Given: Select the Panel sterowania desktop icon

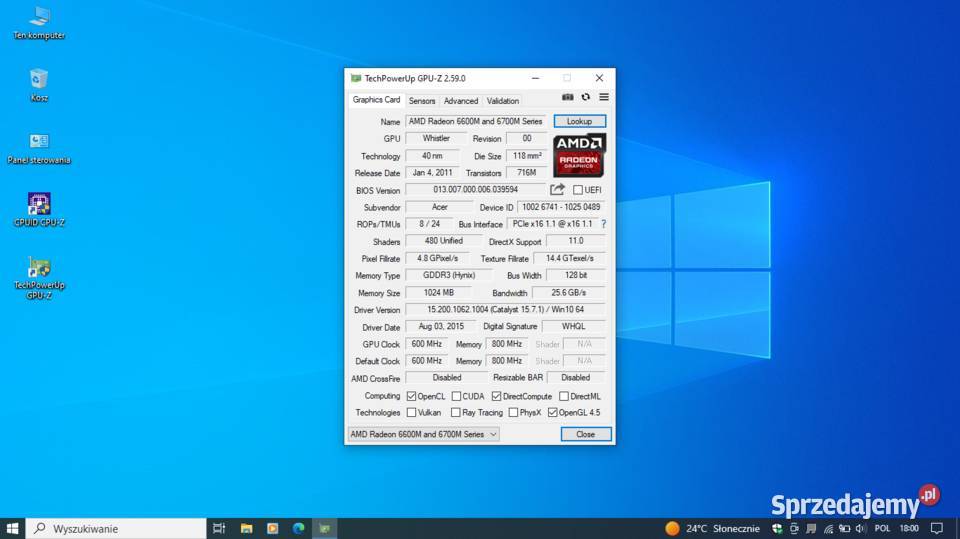Looking at the screenshot, I should click(39, 149).
